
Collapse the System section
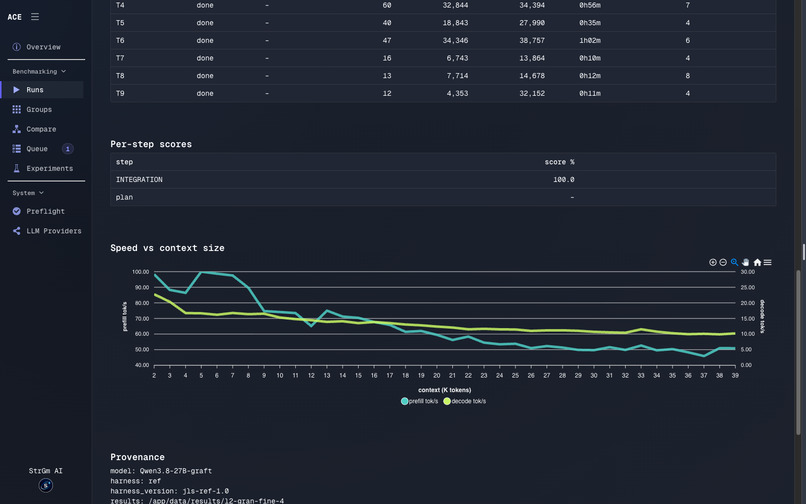28,193
